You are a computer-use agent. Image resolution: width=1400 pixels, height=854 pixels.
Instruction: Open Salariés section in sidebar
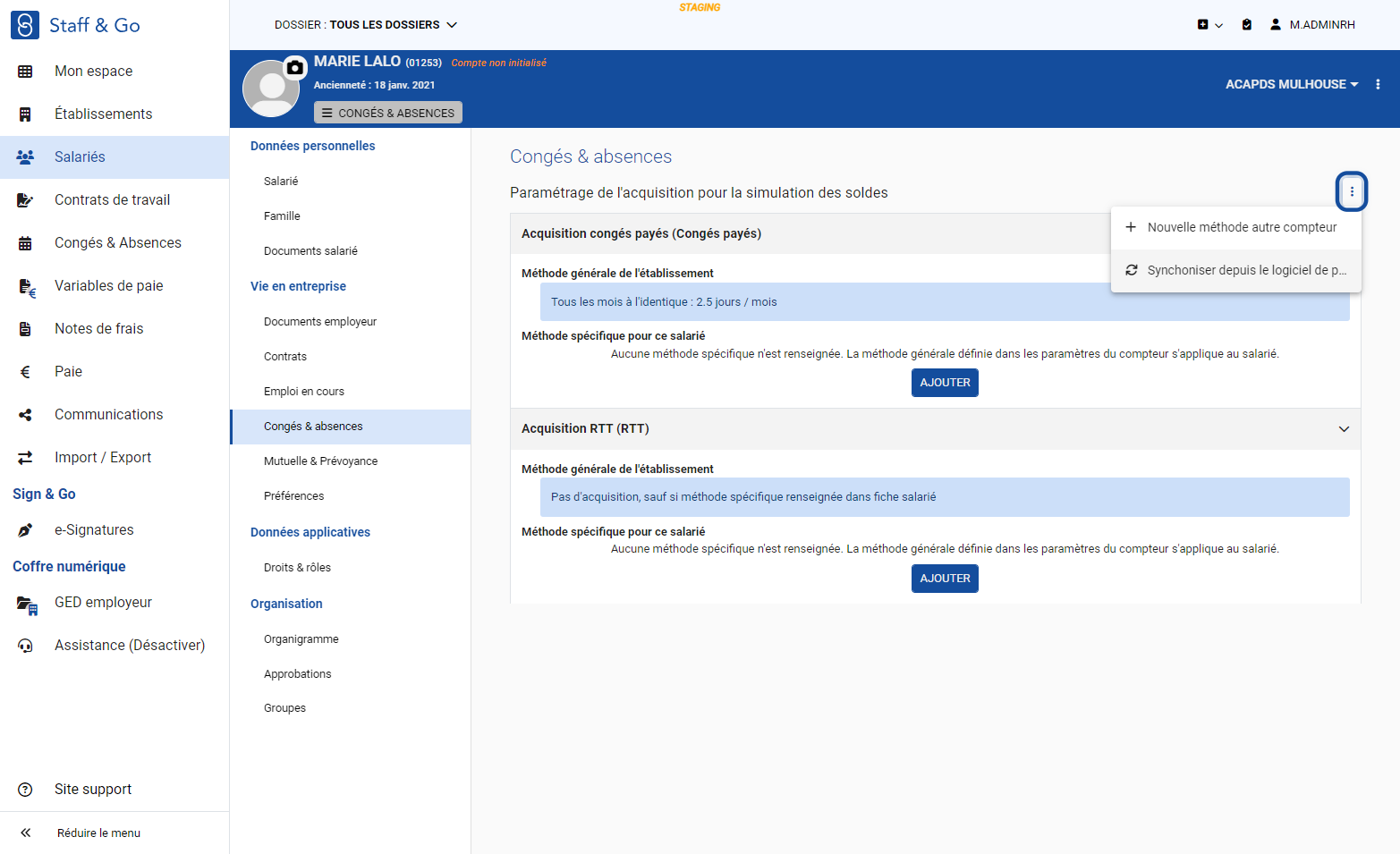coord(115,157)
